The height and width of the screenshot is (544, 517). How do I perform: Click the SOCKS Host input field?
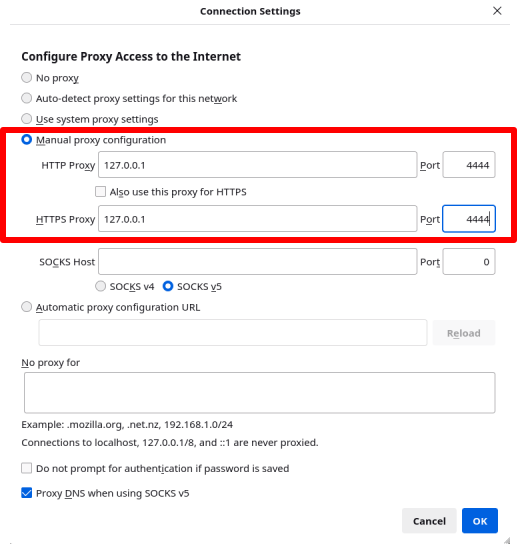257,262
